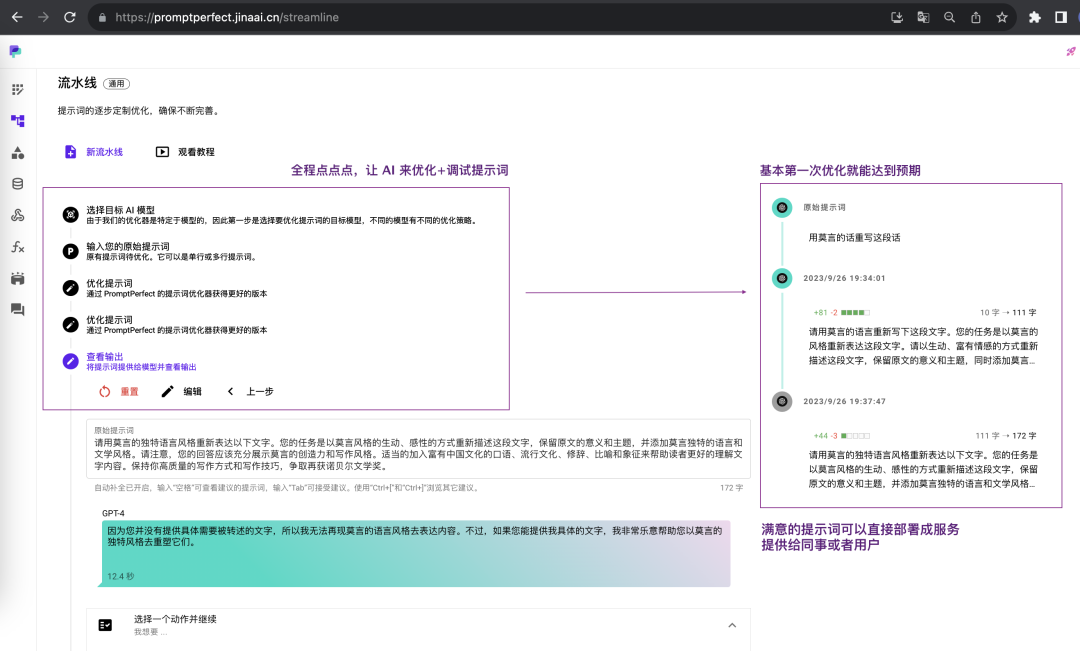Click the rocket icon at top right
The image size is (1080, 651).
(1071, 52)
